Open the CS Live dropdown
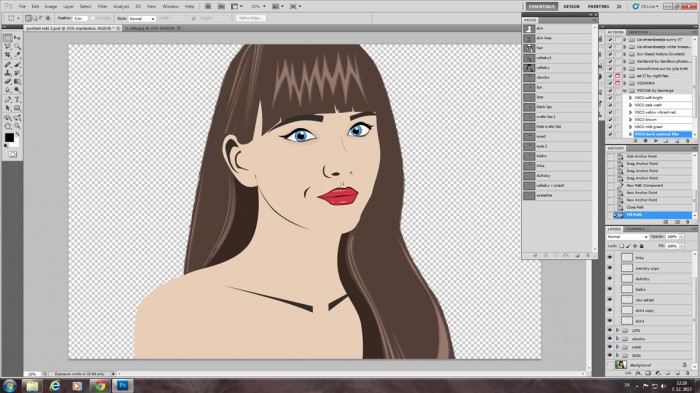The width and height of the screenshot is (700, 393). click(x=646, y=6)
